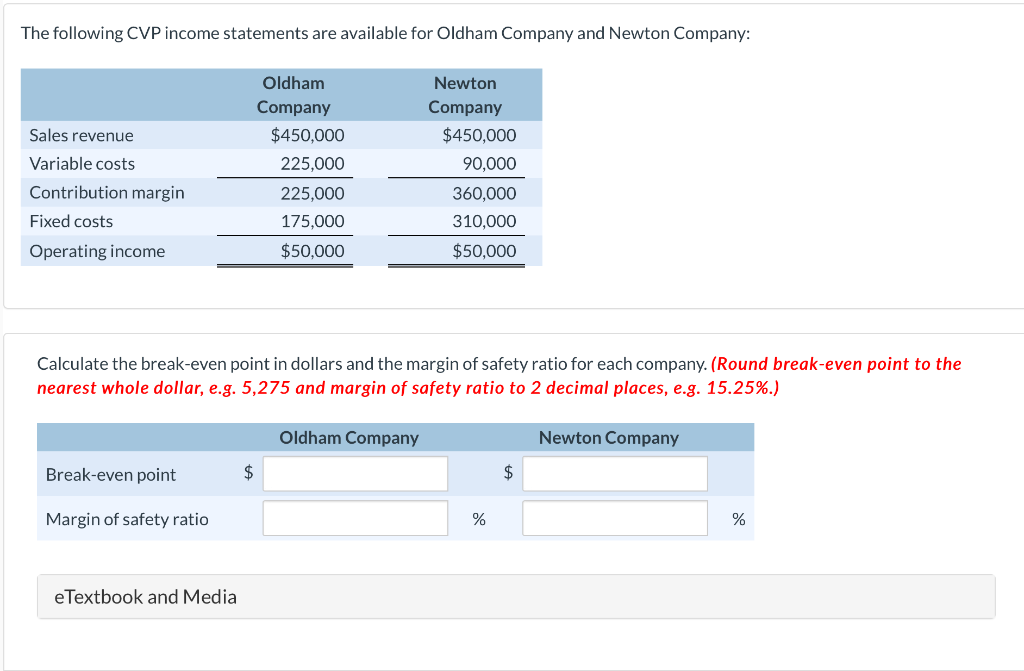Click the Fixed costs row label
Screen dimensions: 1024x671
tap(71, 221)
